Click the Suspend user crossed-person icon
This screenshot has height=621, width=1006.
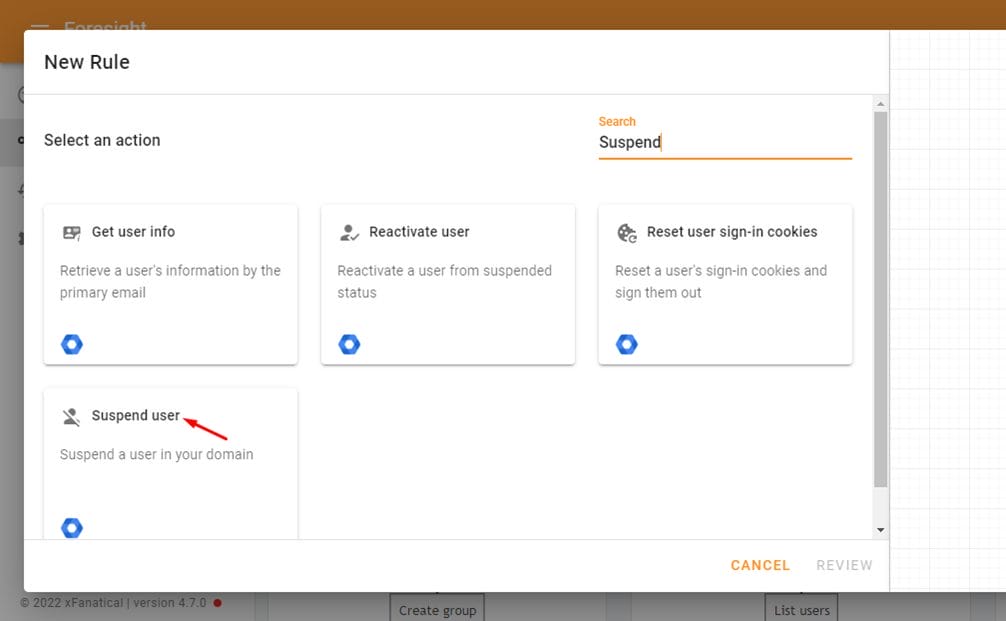click(x=71, y=417)
